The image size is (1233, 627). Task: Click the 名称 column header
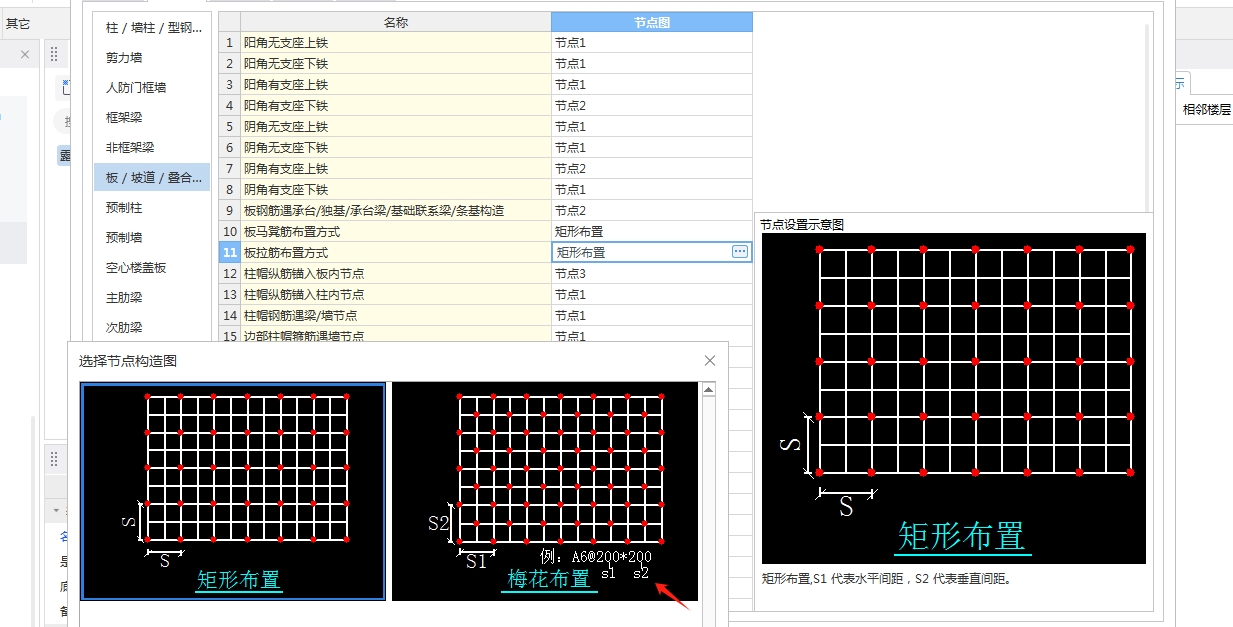396,22
